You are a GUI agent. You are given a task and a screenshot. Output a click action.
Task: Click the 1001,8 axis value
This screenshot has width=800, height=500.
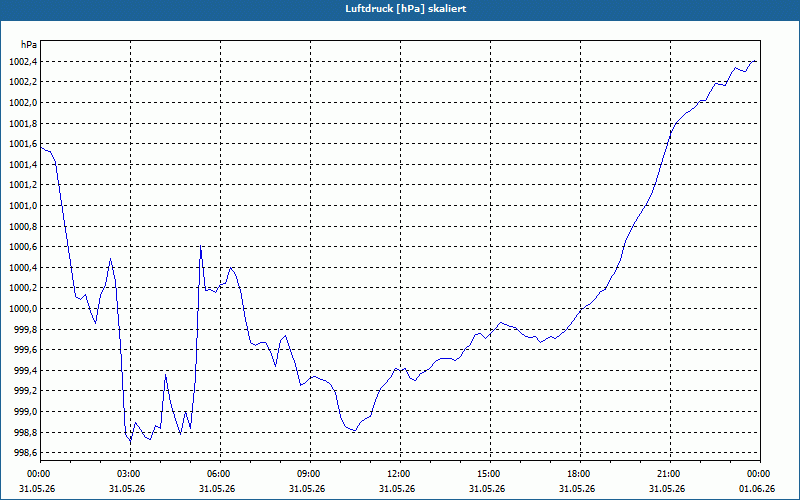pyautogui.click(x=23, y=123)
